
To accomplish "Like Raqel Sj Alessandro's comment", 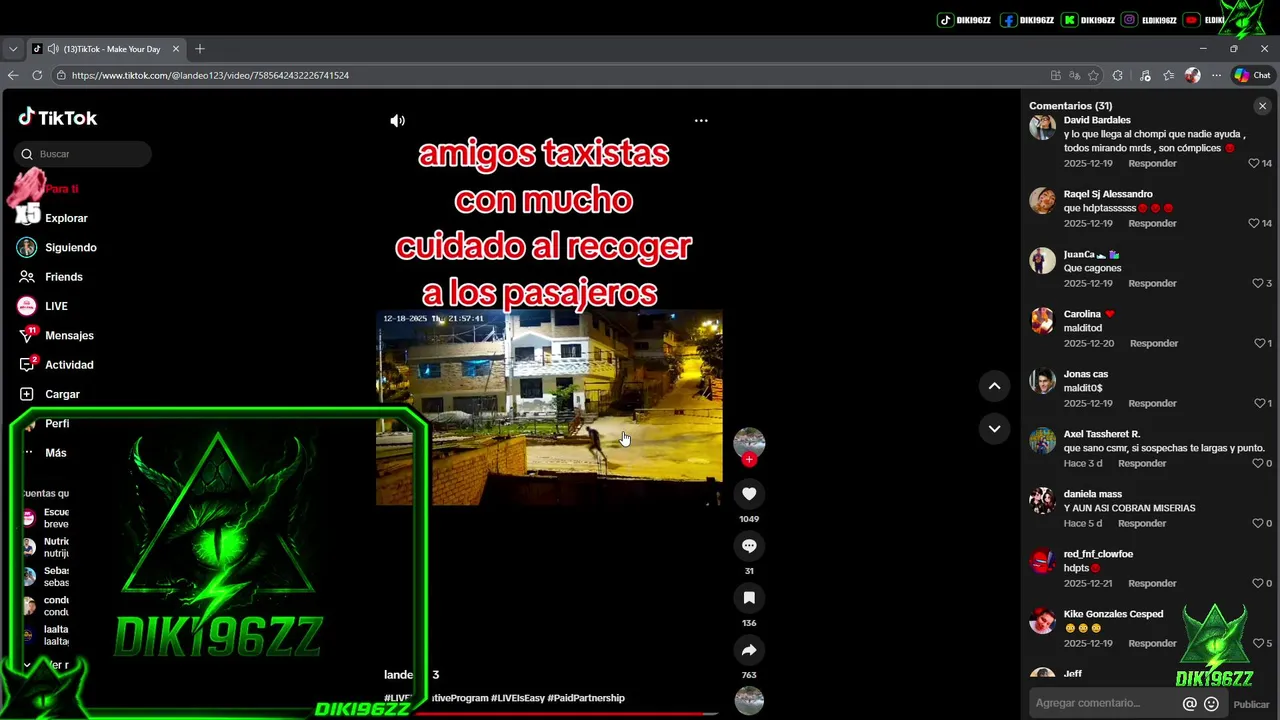I will pos(1253,223).
